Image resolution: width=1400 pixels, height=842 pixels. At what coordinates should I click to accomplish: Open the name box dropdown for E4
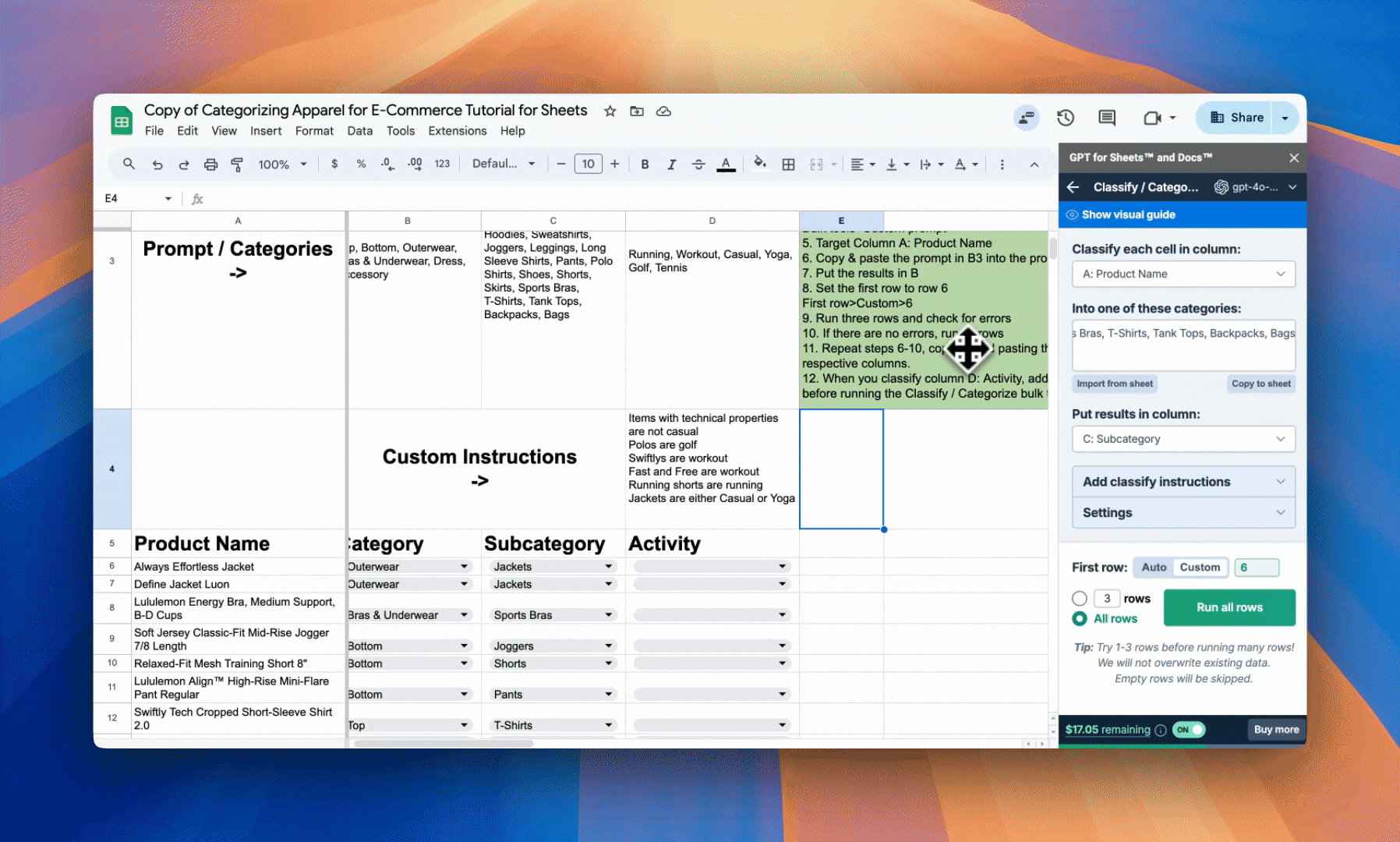(168, 199)
